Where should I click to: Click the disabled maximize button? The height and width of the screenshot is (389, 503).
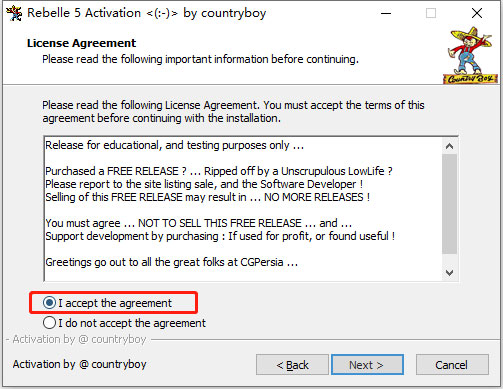click(x=431, y=13)
